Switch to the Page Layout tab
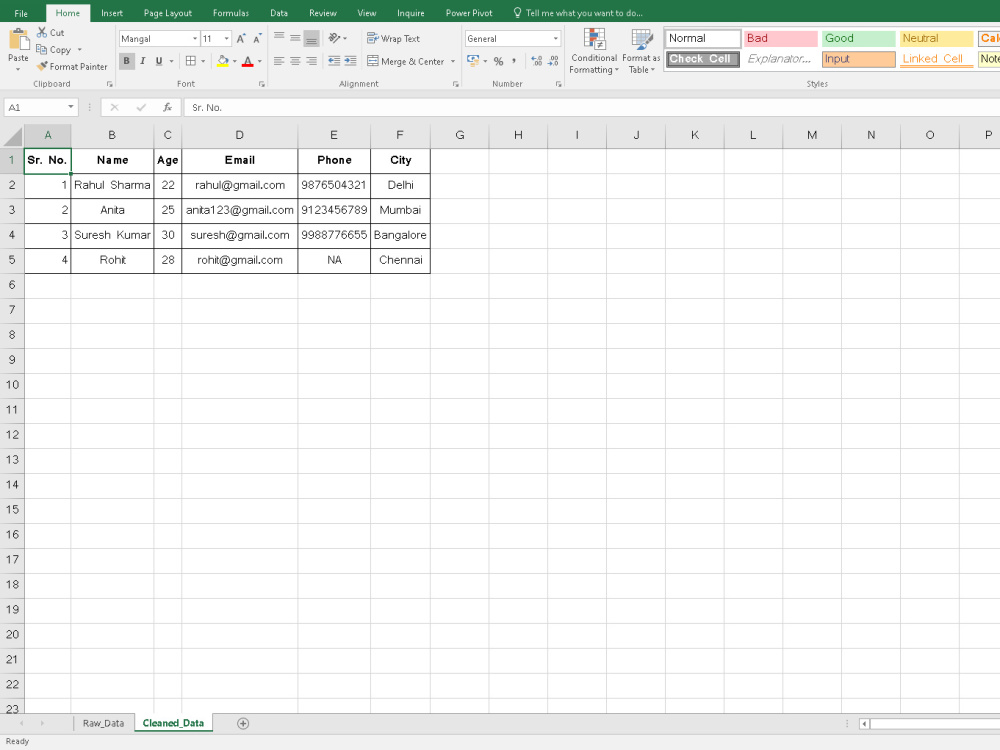Viewport: 1000px width, 750px height. (x=168, y=13)
